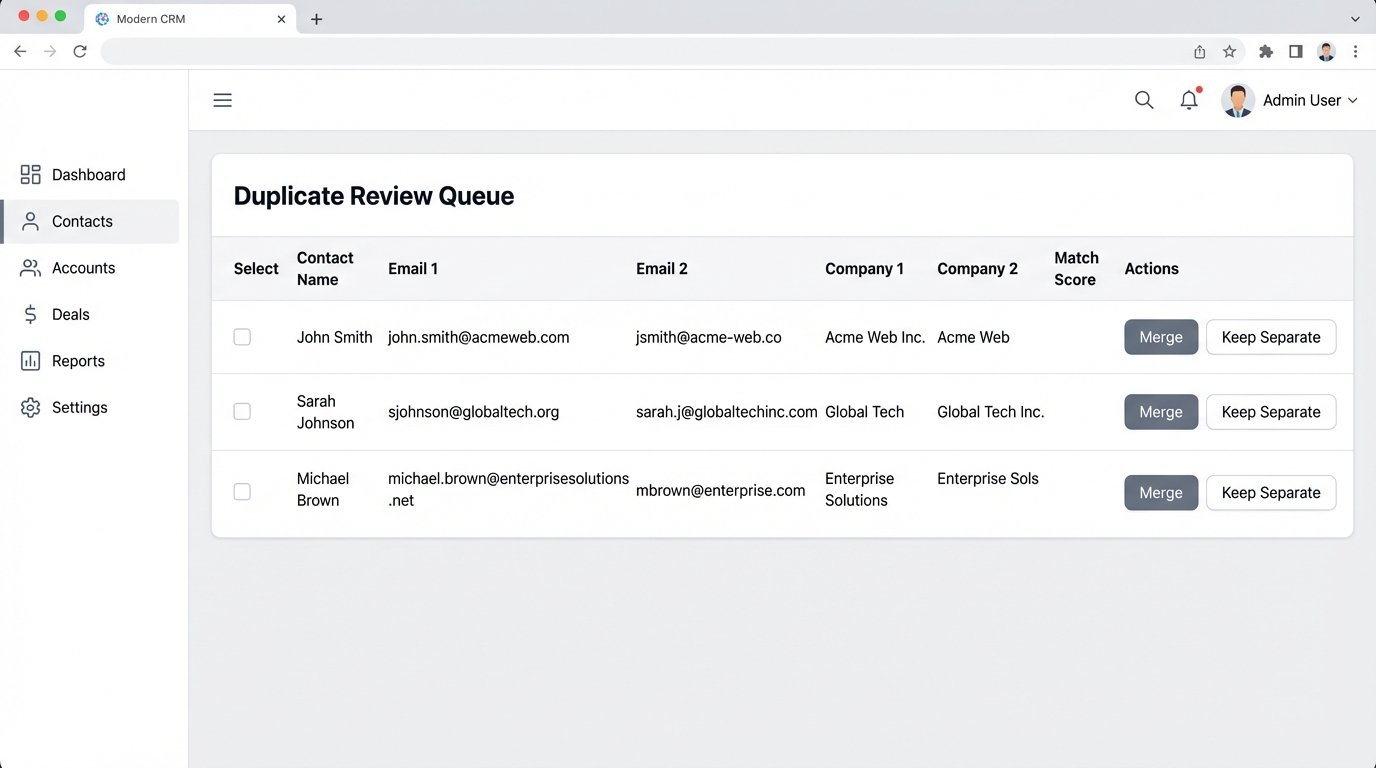Open Accounts from the sidebar icon

pyautogui.click(x=28, y=267)
